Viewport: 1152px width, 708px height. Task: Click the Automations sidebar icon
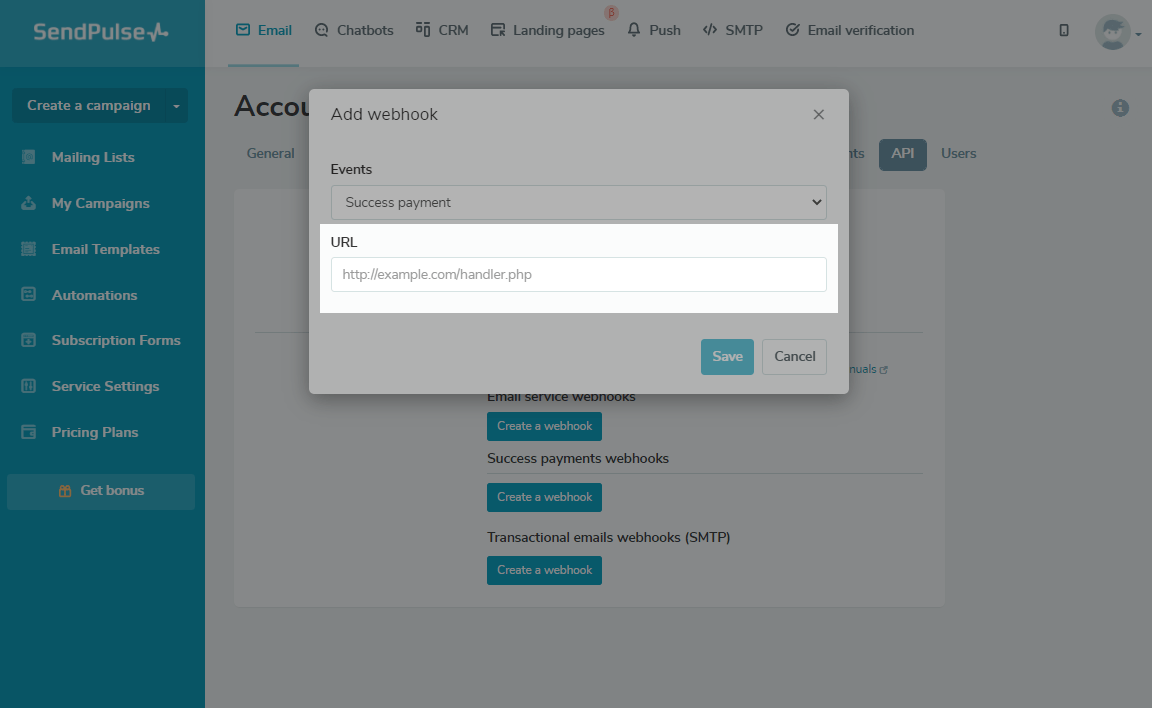pos(29,295)
